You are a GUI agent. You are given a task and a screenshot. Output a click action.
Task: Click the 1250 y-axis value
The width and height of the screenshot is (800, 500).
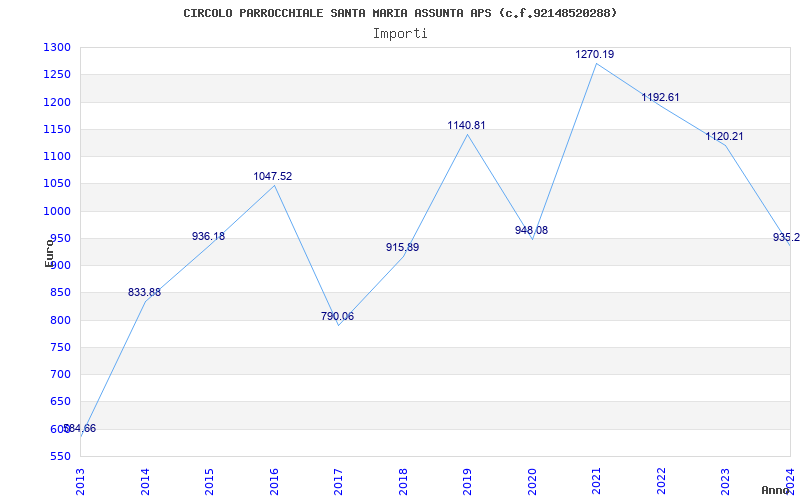[57, 75]
